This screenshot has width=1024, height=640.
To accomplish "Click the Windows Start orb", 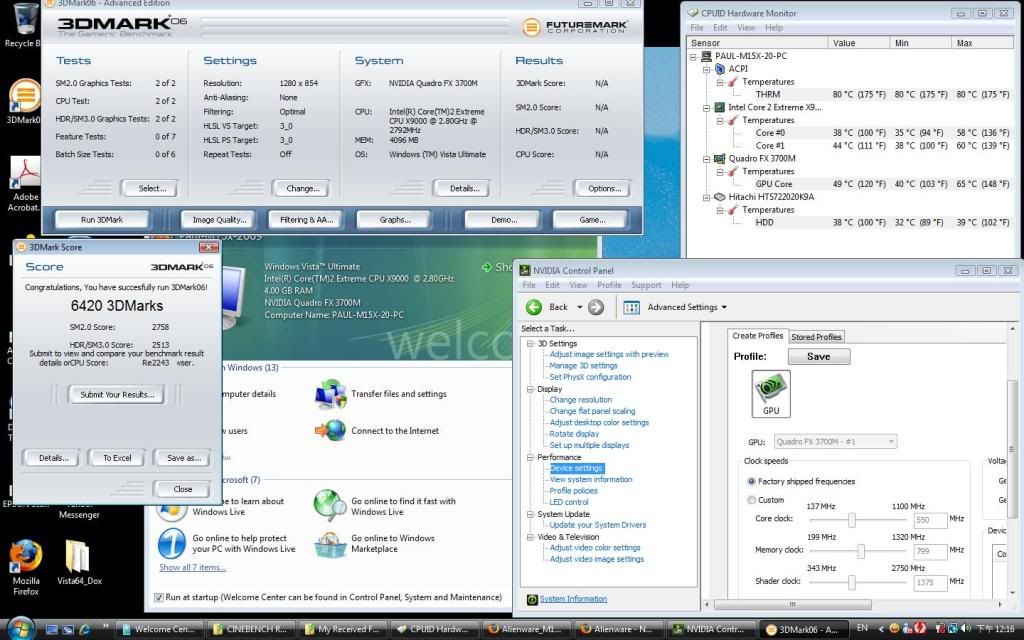I will click(x=20, y=628).
